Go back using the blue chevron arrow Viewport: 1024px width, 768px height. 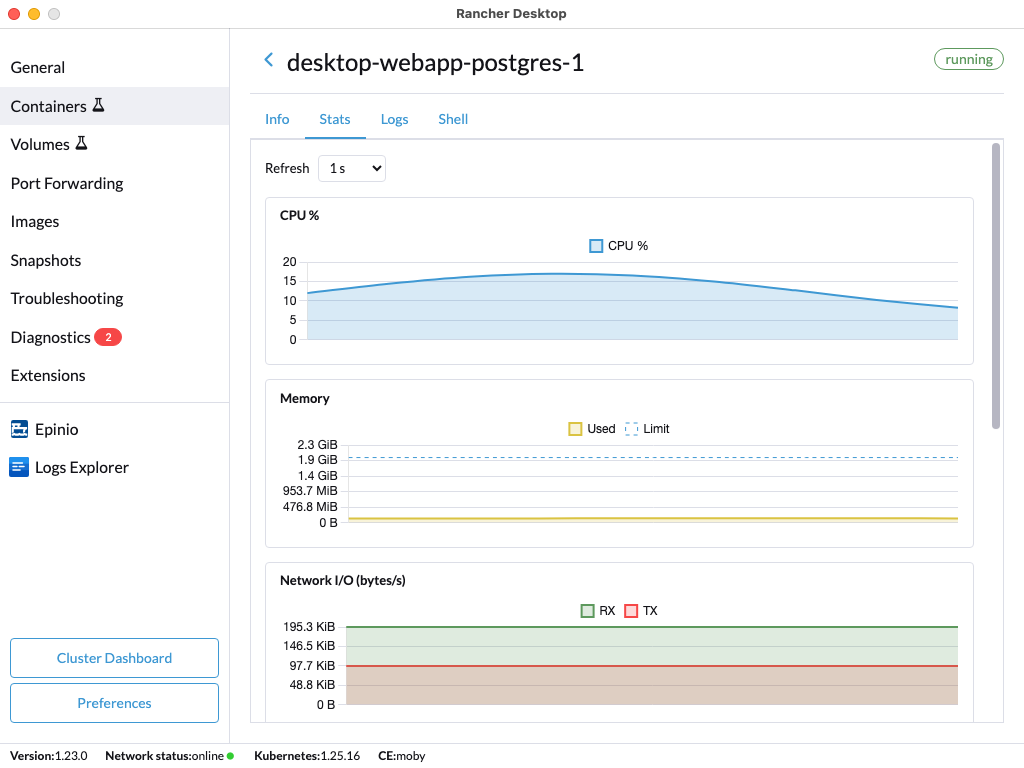pyautogui.click(x=268, y=60)
